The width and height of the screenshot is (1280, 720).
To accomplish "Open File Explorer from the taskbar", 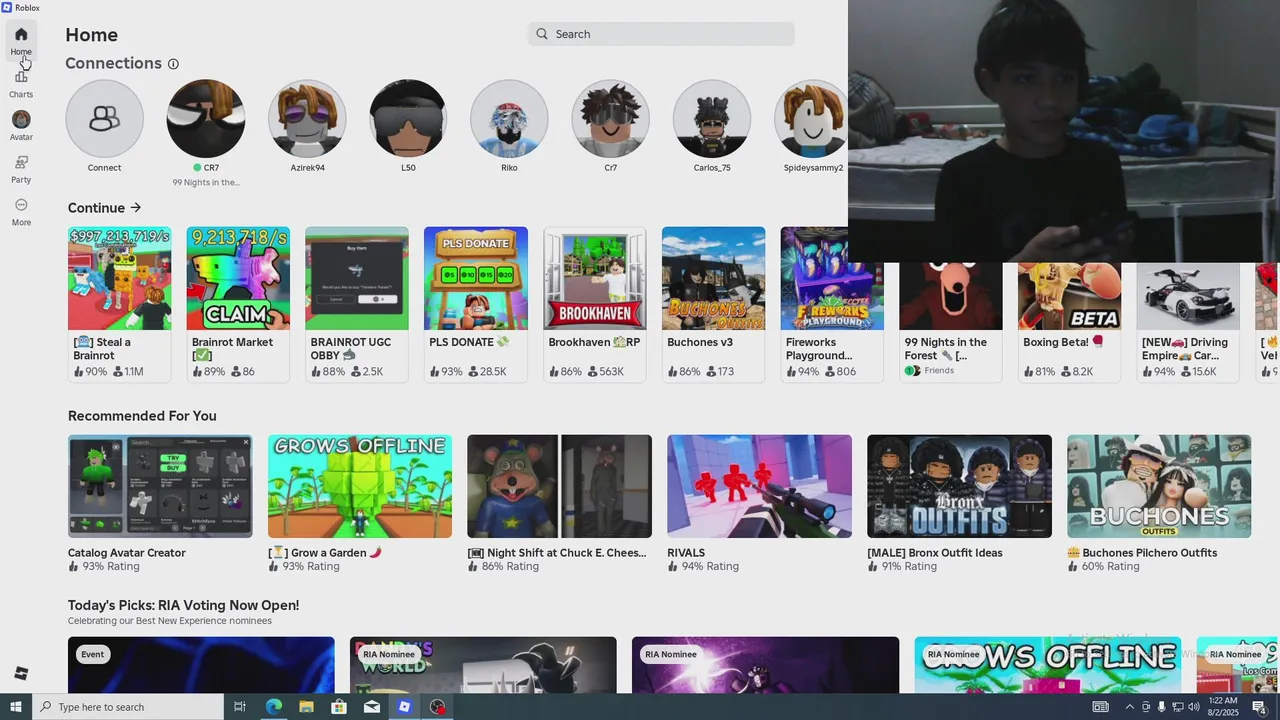I will click(306, 707).
